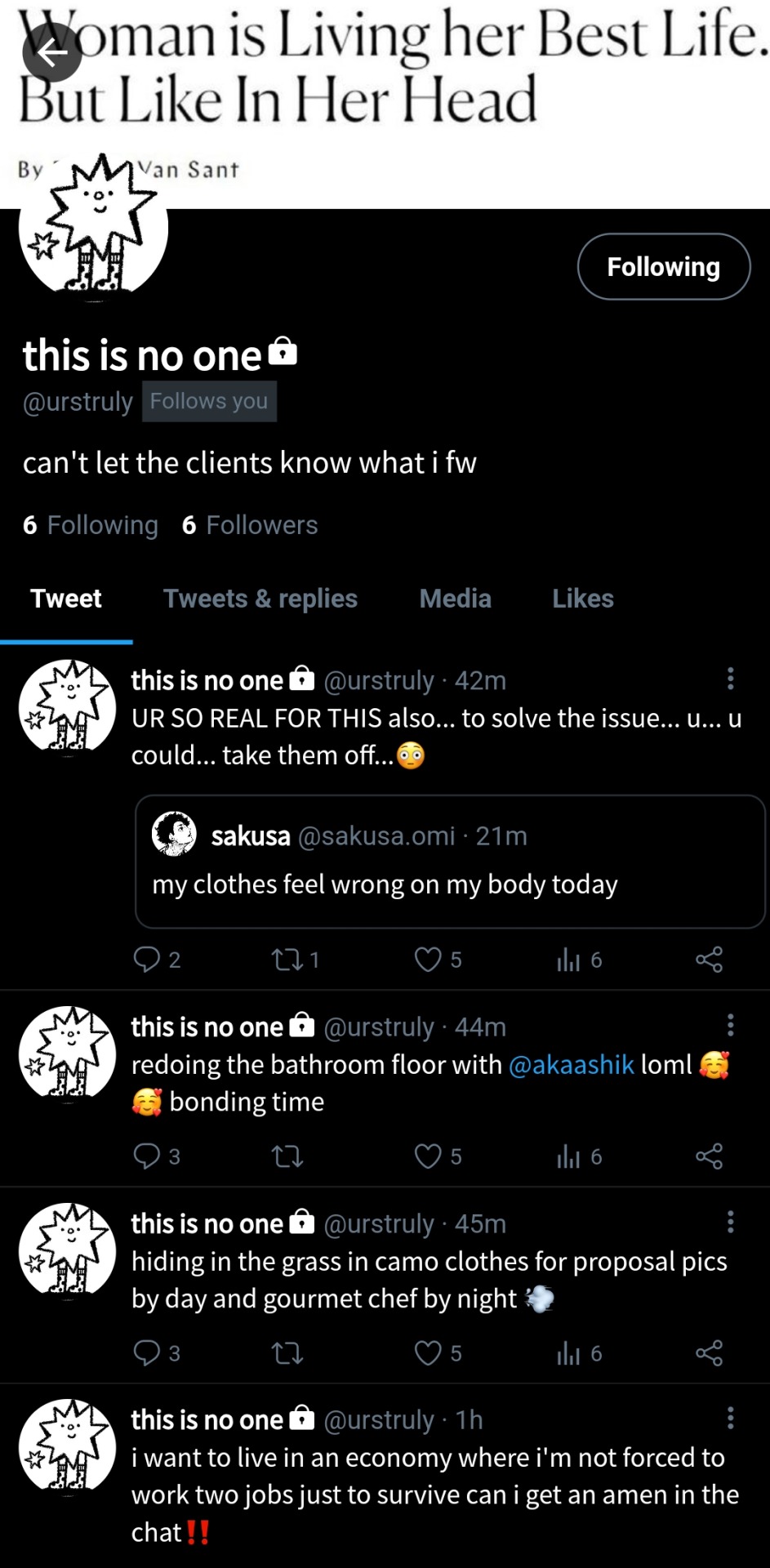Open the Media tab
Screen dimensions: 770x1568
[455, 599]
